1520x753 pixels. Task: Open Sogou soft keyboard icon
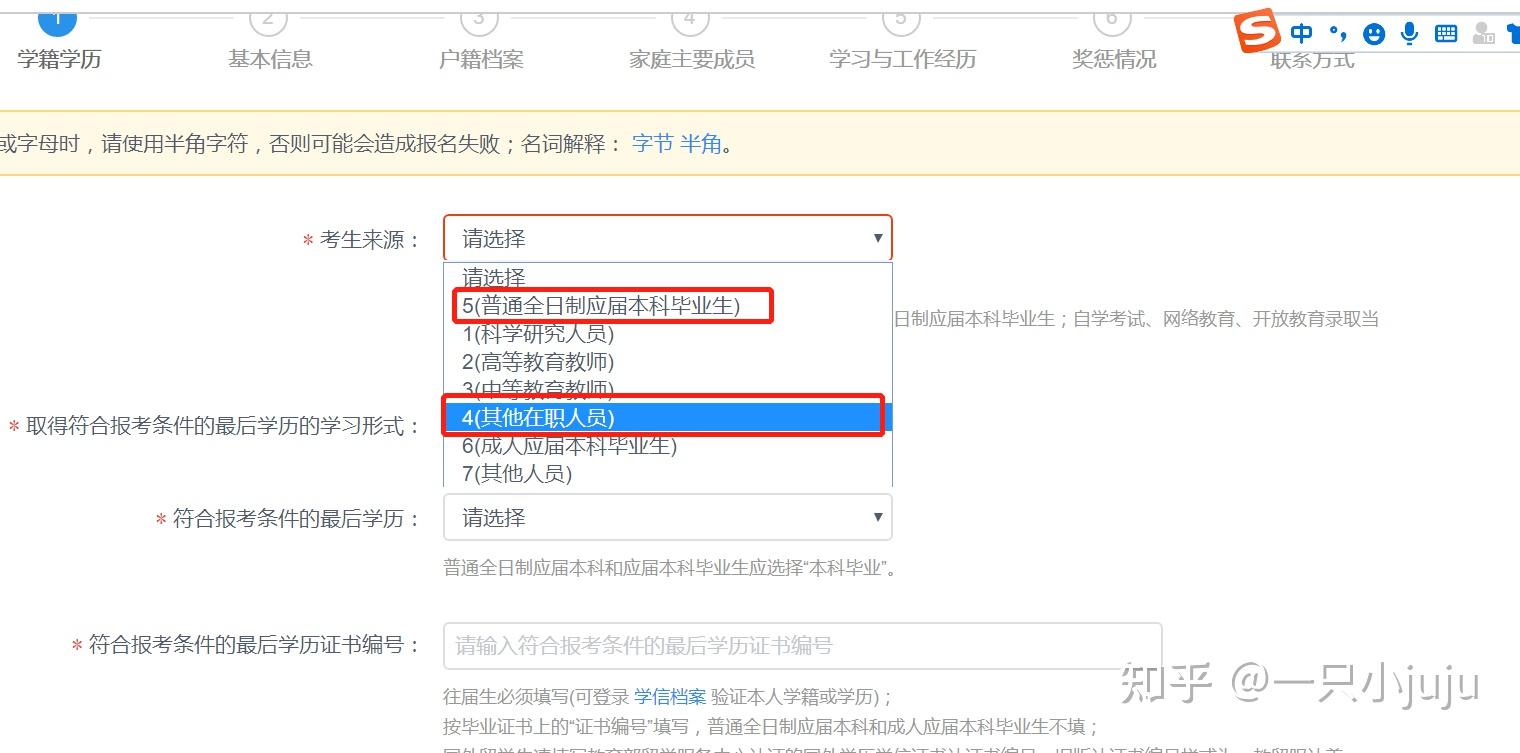(1446, 34)
